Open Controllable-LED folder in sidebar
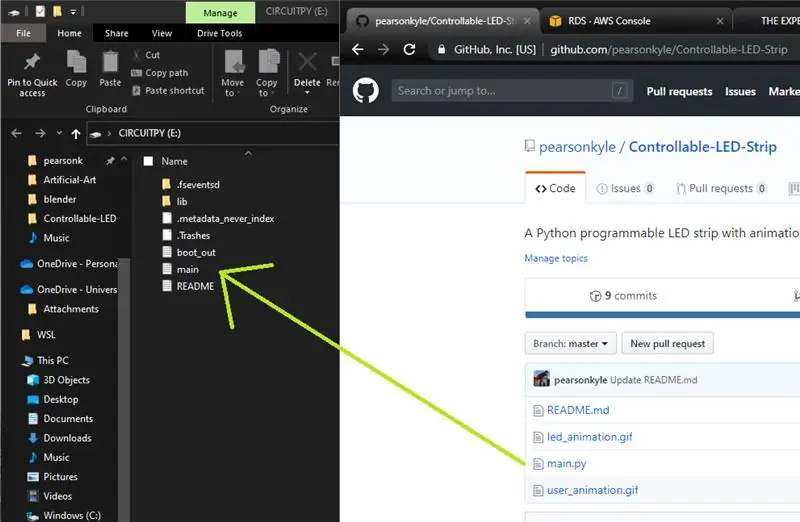The height and width of the screenshot is (522, 800). (72, 218)
